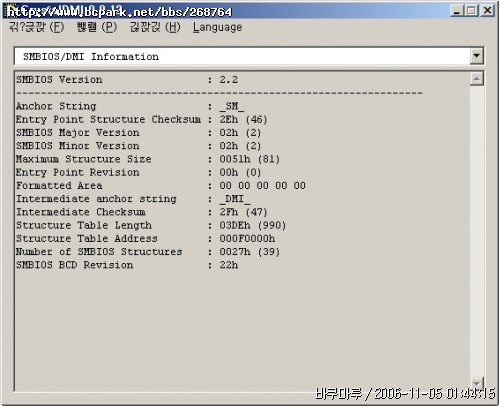
Task: Open the menu marked (P)
Action: (x=97, y=27)
